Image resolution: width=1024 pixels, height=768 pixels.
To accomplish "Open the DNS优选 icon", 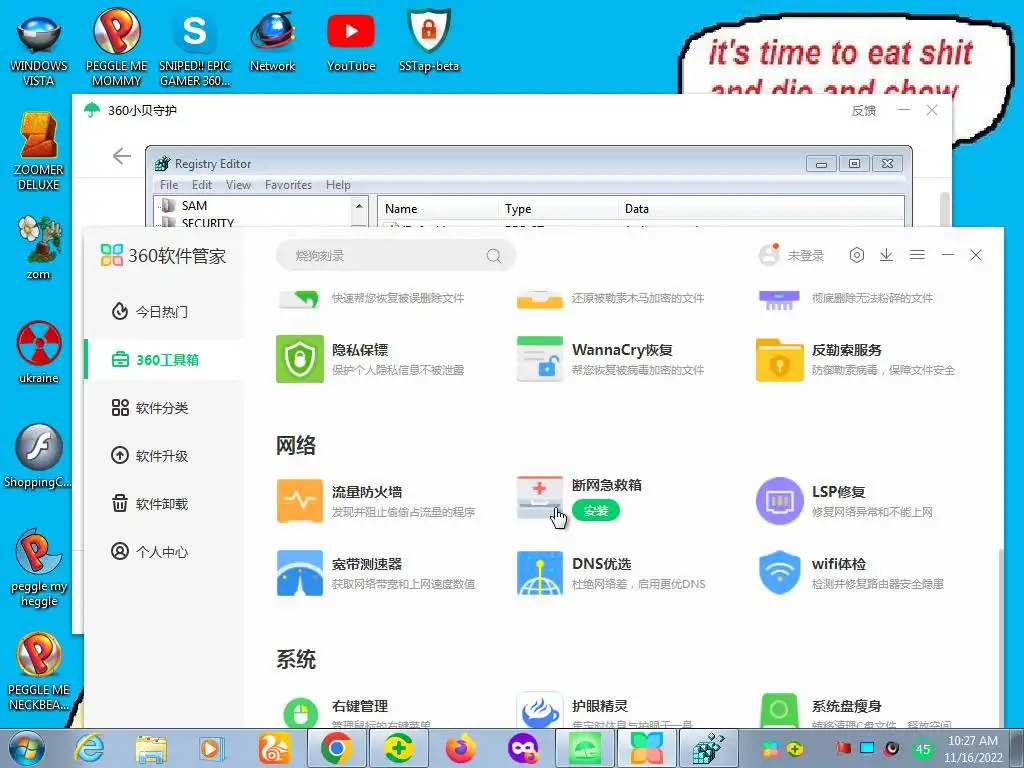I will pos(539,573).
